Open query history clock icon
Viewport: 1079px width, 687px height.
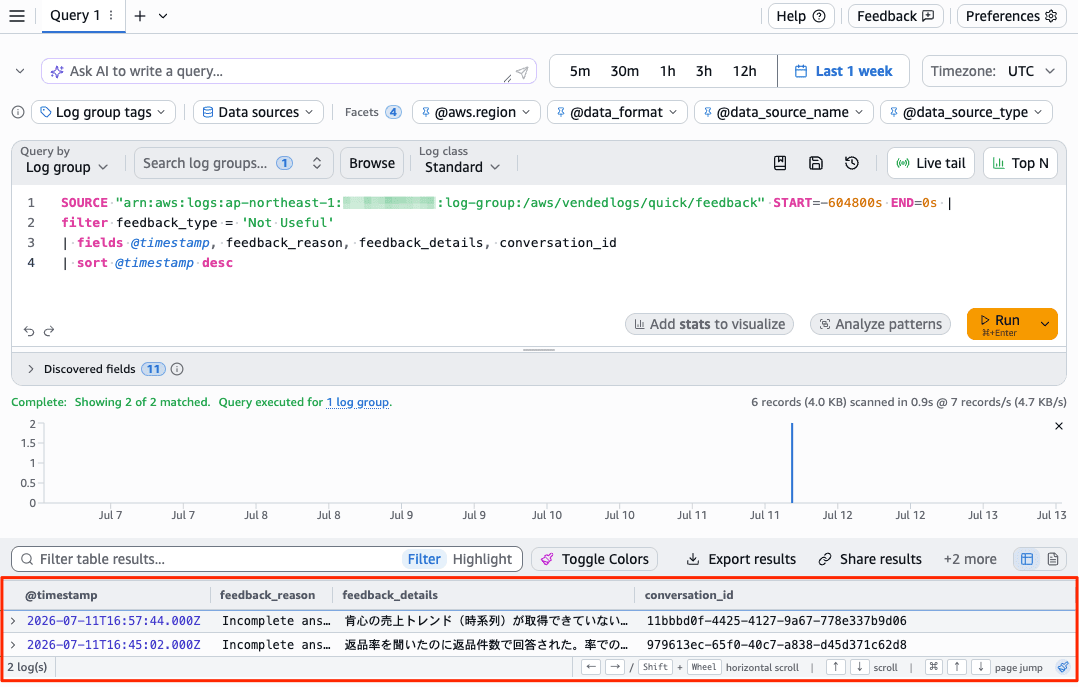coord(852,163)
